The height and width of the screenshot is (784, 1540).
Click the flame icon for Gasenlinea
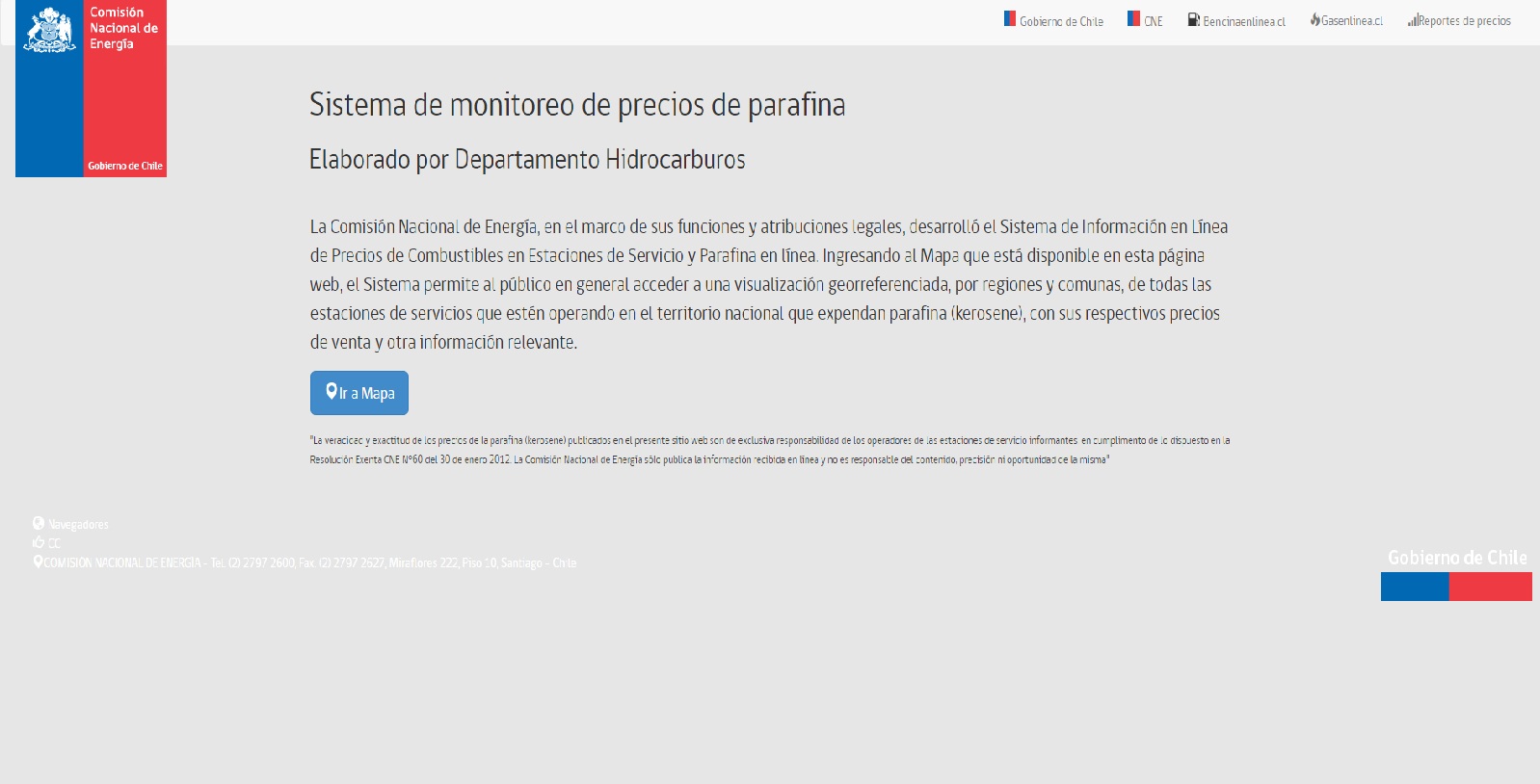tap(1314, 20)
